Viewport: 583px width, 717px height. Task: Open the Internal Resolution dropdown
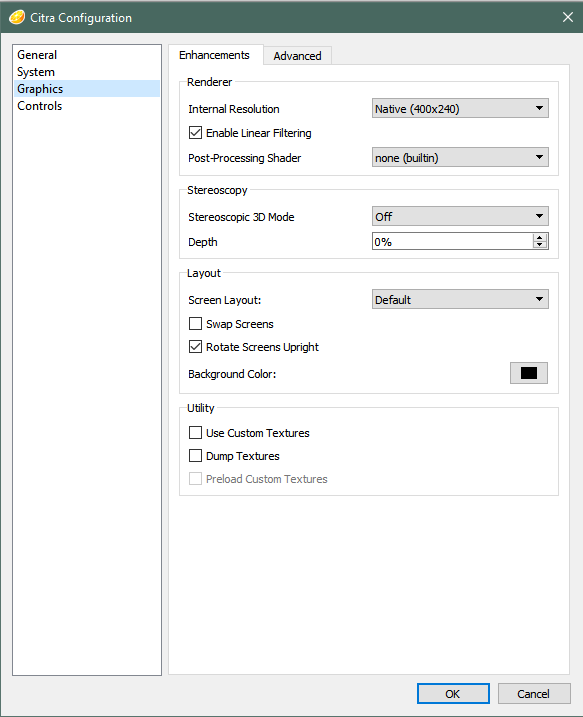(460, 108)
